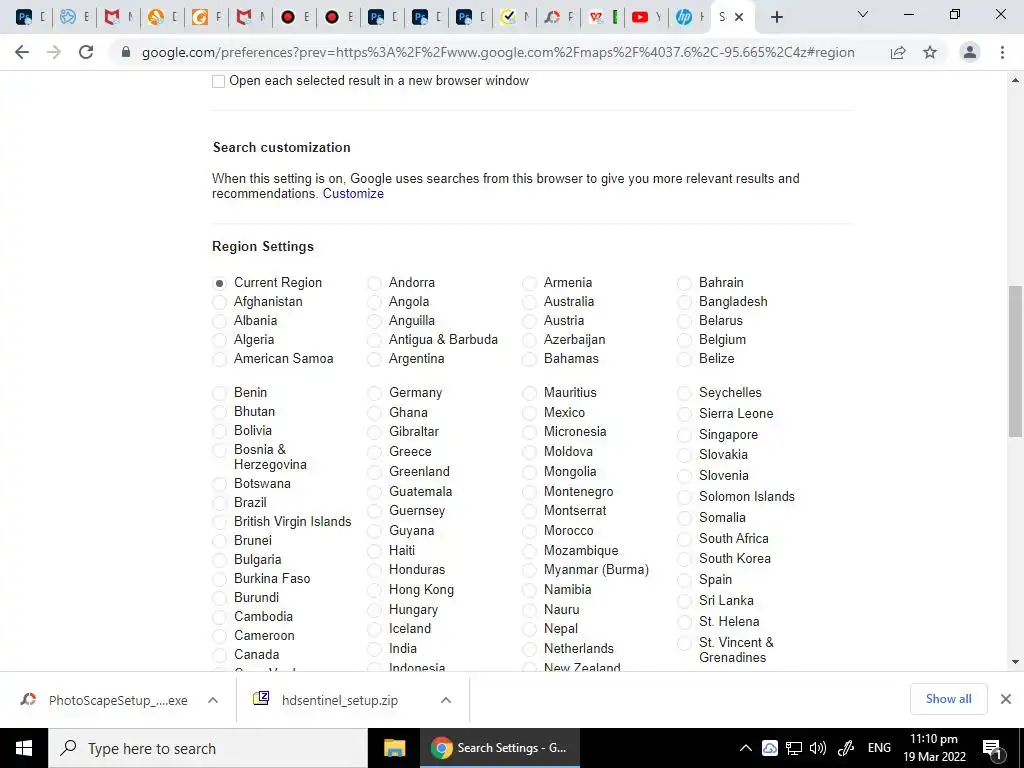
Task: Click the hdsentinel zip file icon
Action: point(261,699)
